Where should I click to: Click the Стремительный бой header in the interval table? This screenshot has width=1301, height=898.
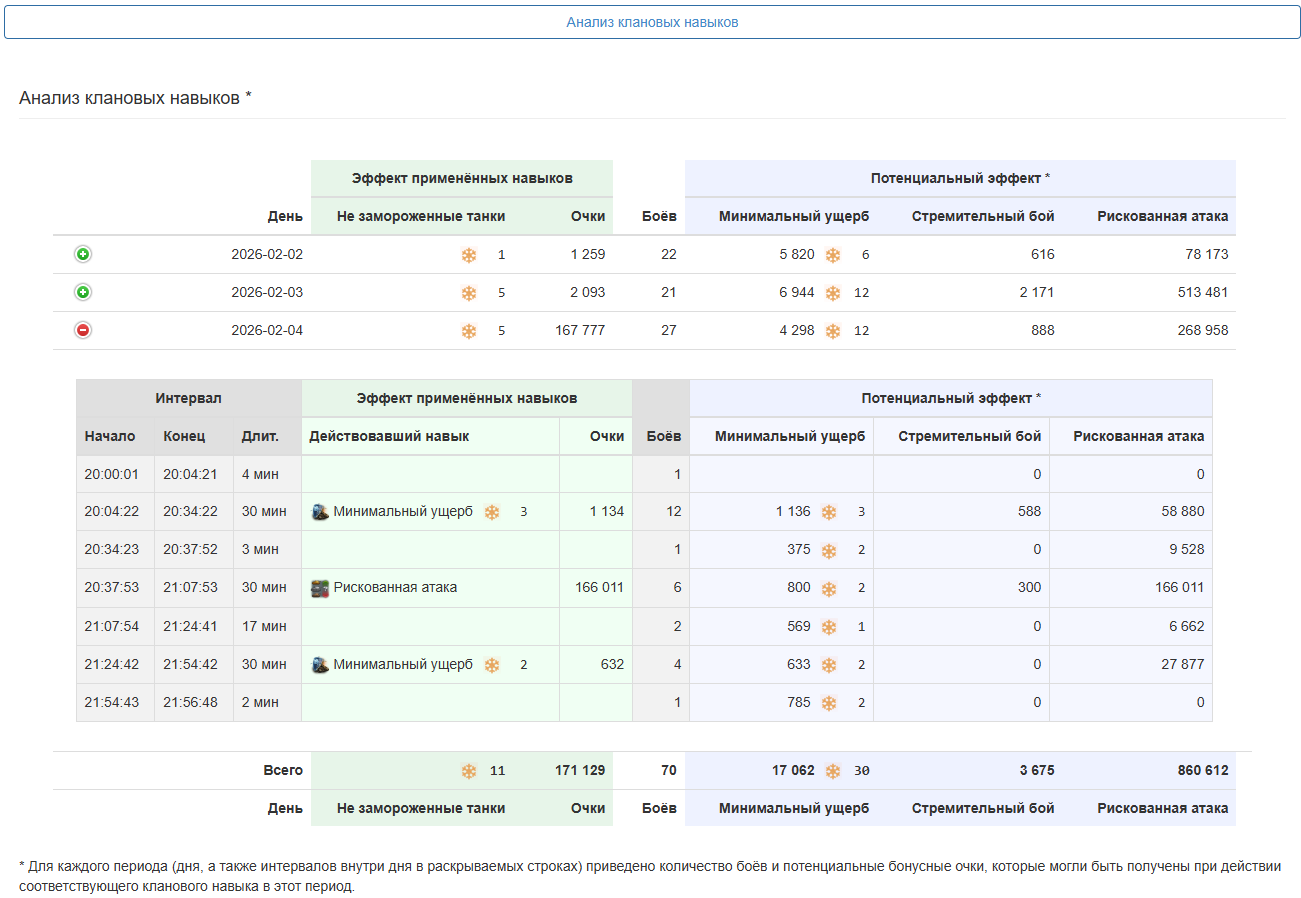969,436
